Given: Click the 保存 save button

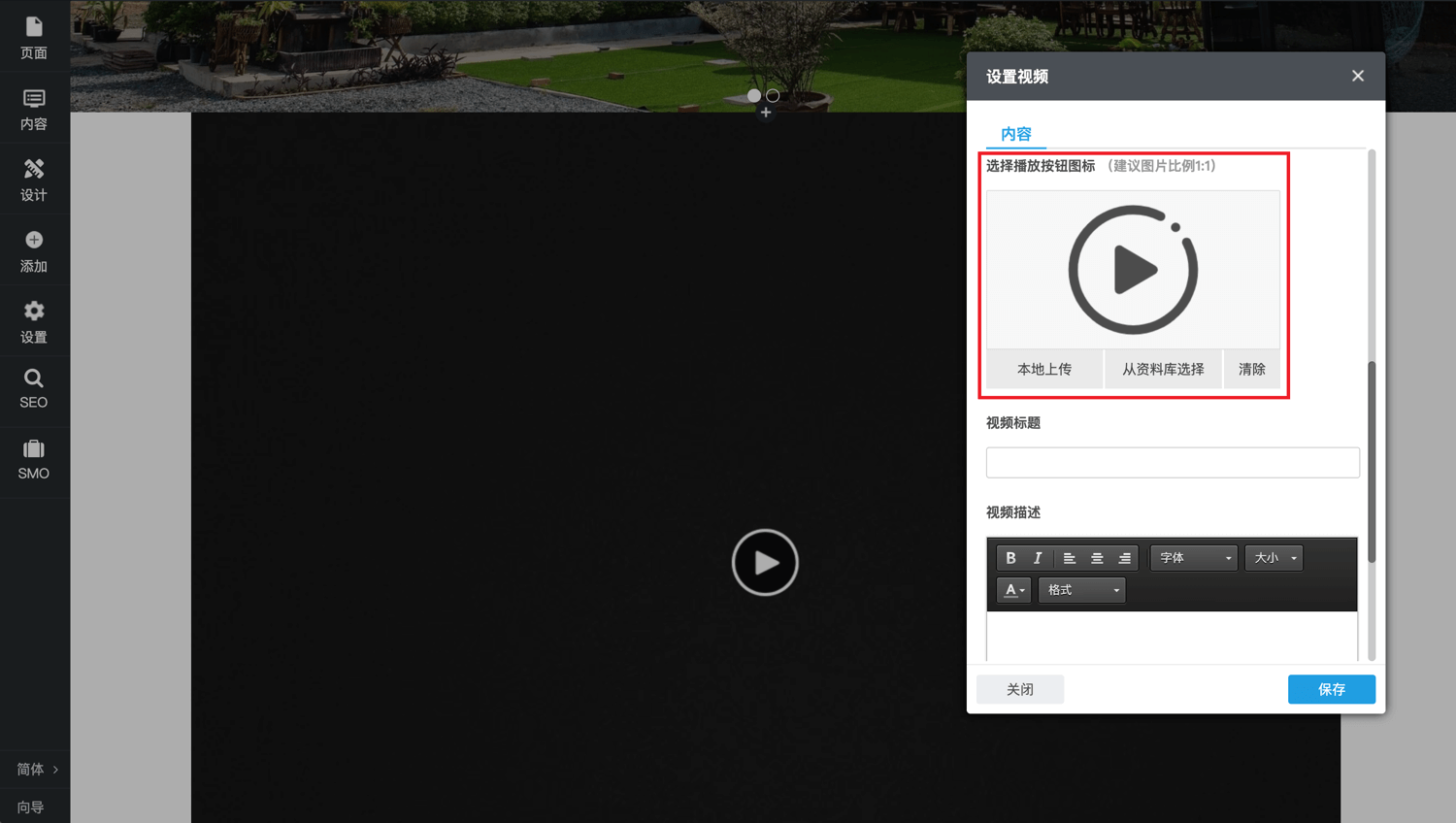Looking at the screenshot, I should pyautogui.click(x=1331, y=689).
